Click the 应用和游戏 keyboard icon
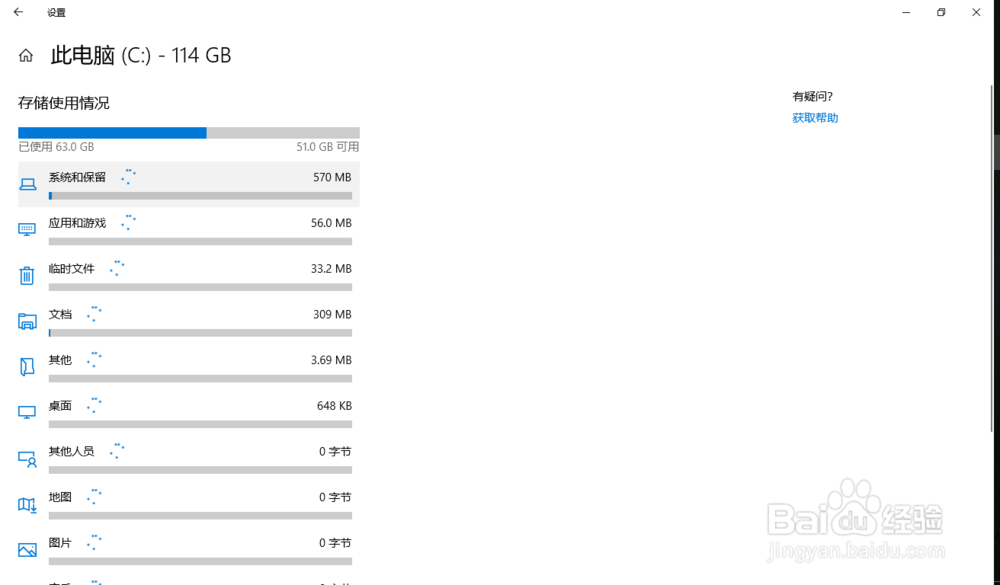1000x585 pixels. pyautogui.click(x=27, y=229)
